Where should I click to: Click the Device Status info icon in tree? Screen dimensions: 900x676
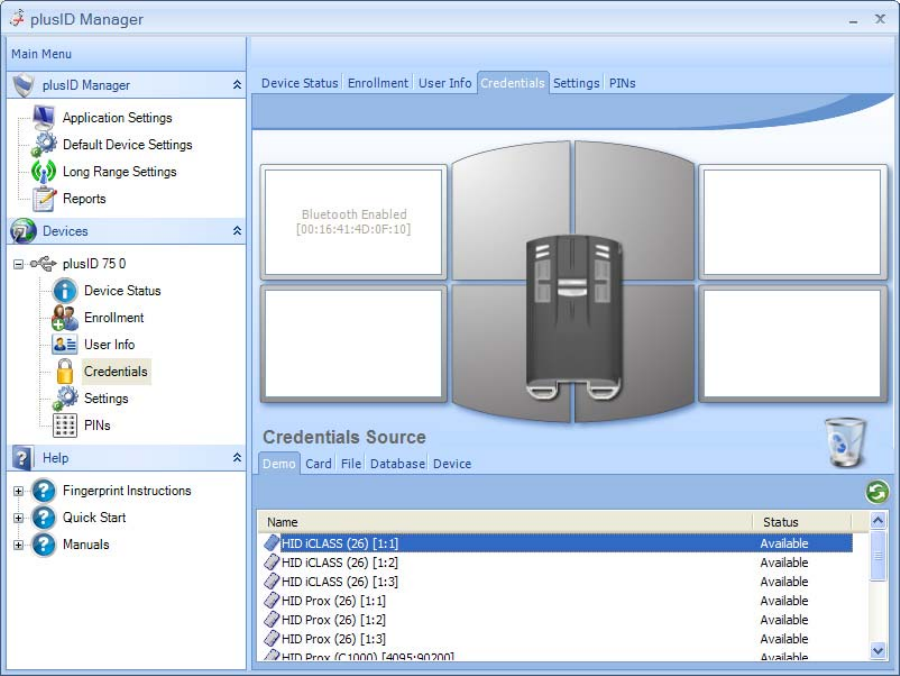pyautogui.click(x=65, y=290)
